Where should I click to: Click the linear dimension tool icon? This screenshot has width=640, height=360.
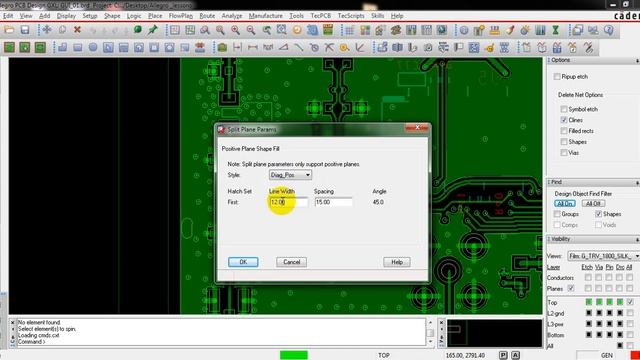pyautogui.click(x=253, y=48)
